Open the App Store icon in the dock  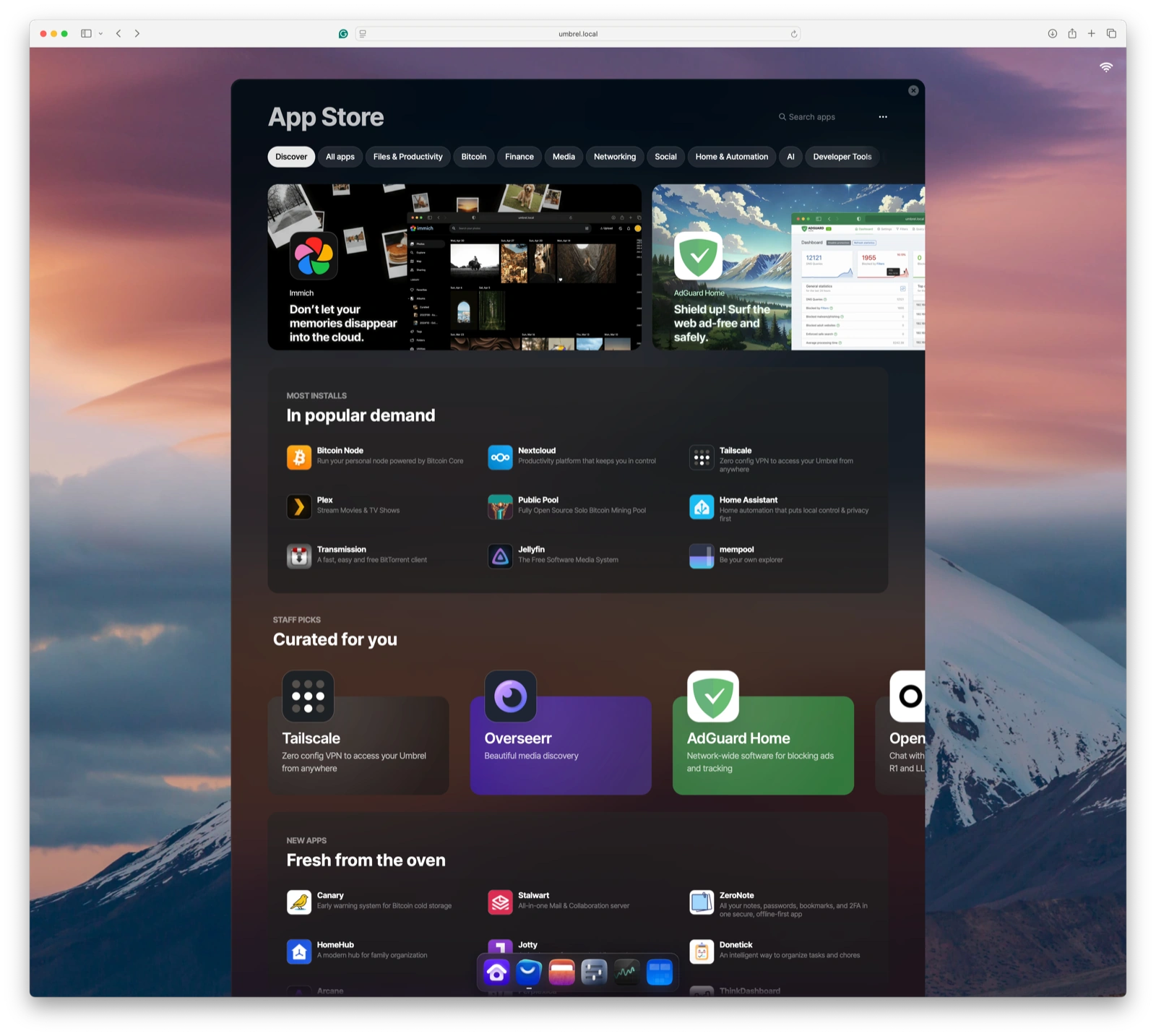(529, 972)
